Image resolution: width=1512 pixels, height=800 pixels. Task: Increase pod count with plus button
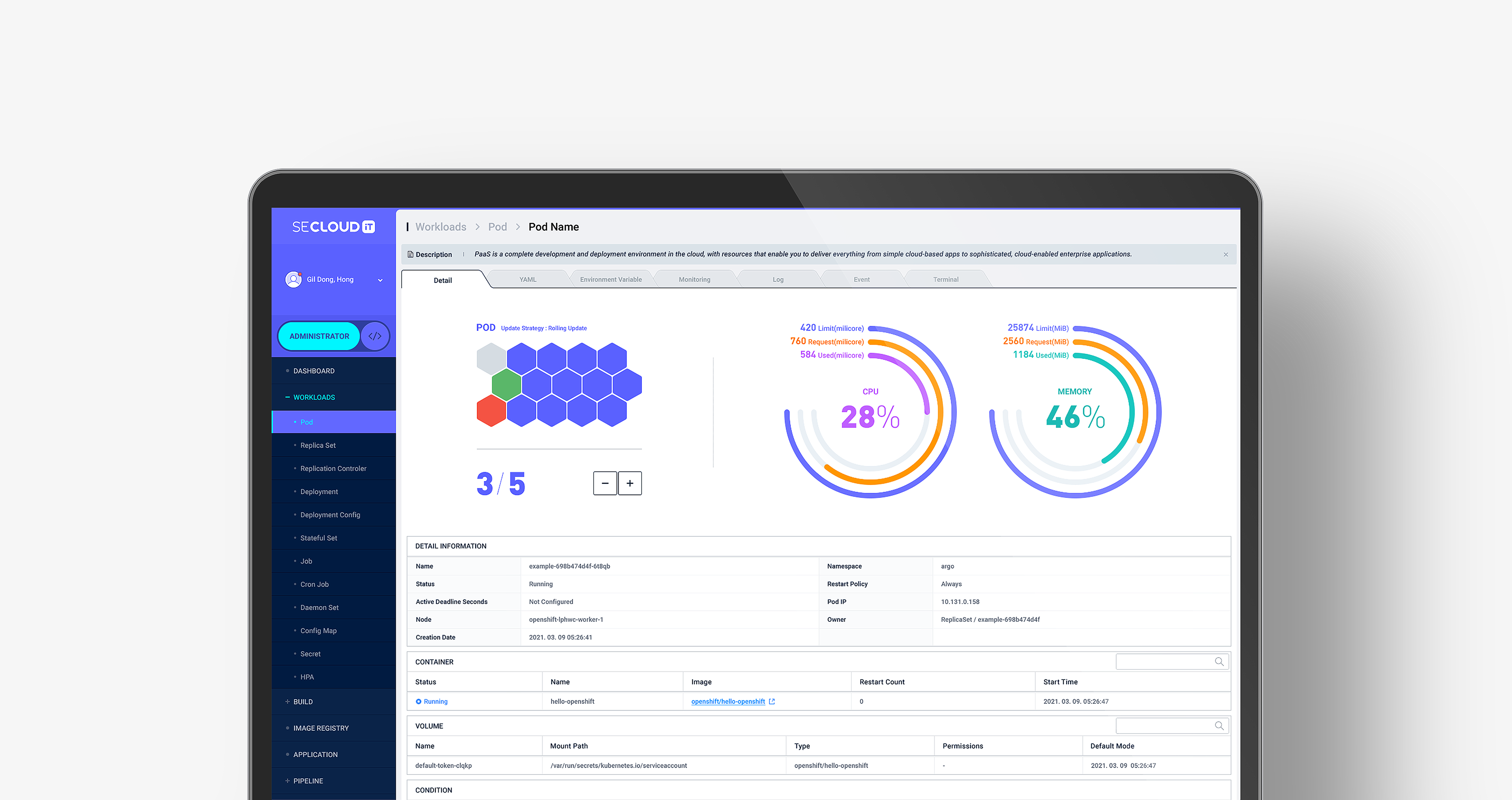coord(630,483)
